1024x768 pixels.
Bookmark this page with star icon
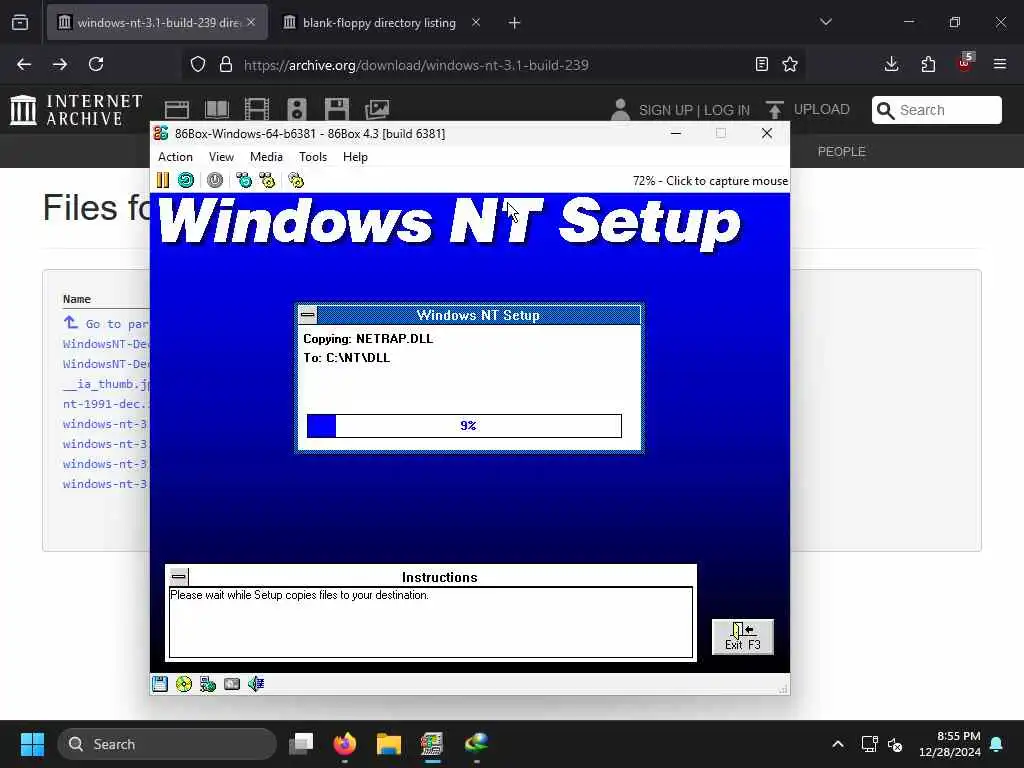point(790,64)
